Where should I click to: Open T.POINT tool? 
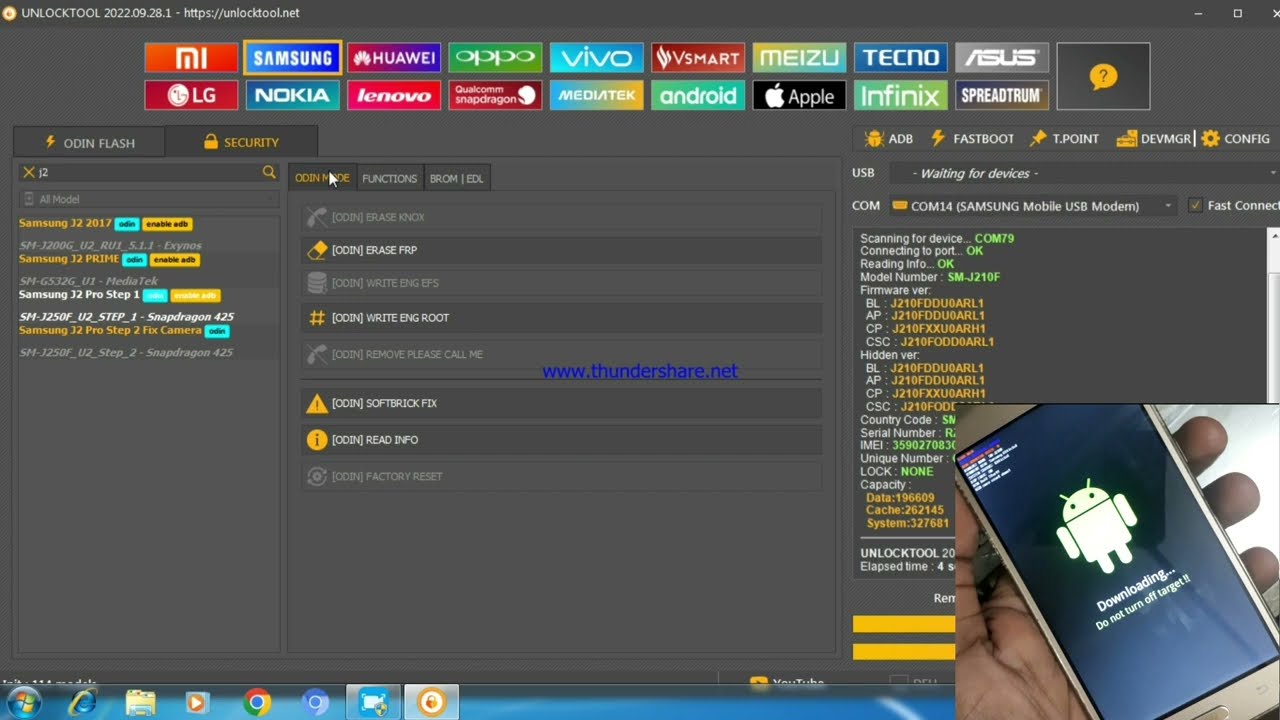click(x=1064, y=139)
